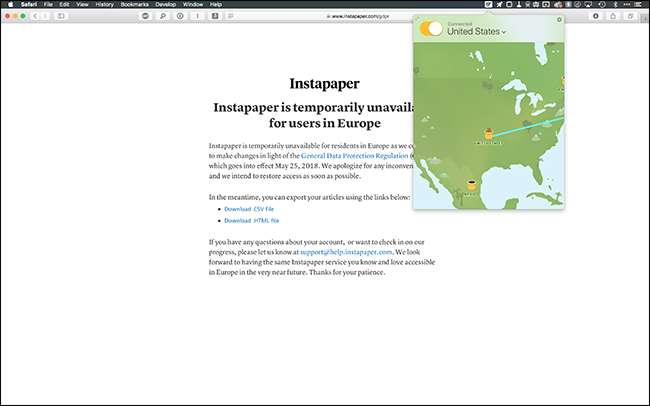Toggle the TunnelBear VPN connection switch
The width and height of the screenshot is (650, 406).
tap(431, 30)
